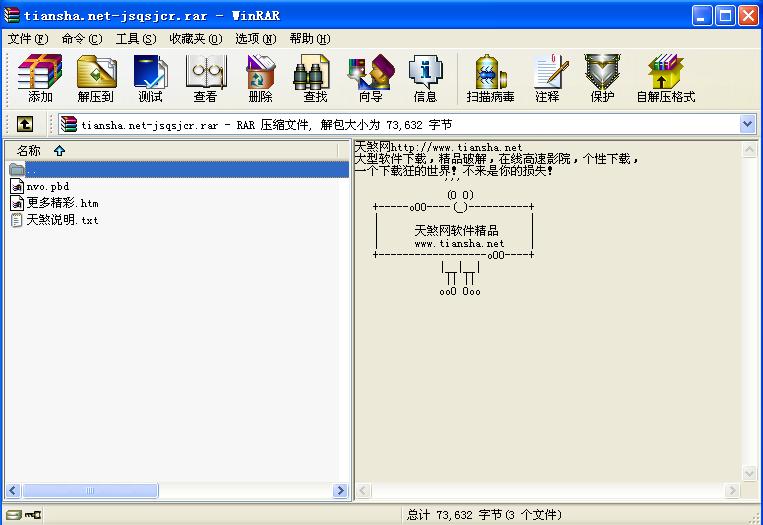Open the File (文件) menu
Screen dimensions: 763x525
tap(28, 39)
